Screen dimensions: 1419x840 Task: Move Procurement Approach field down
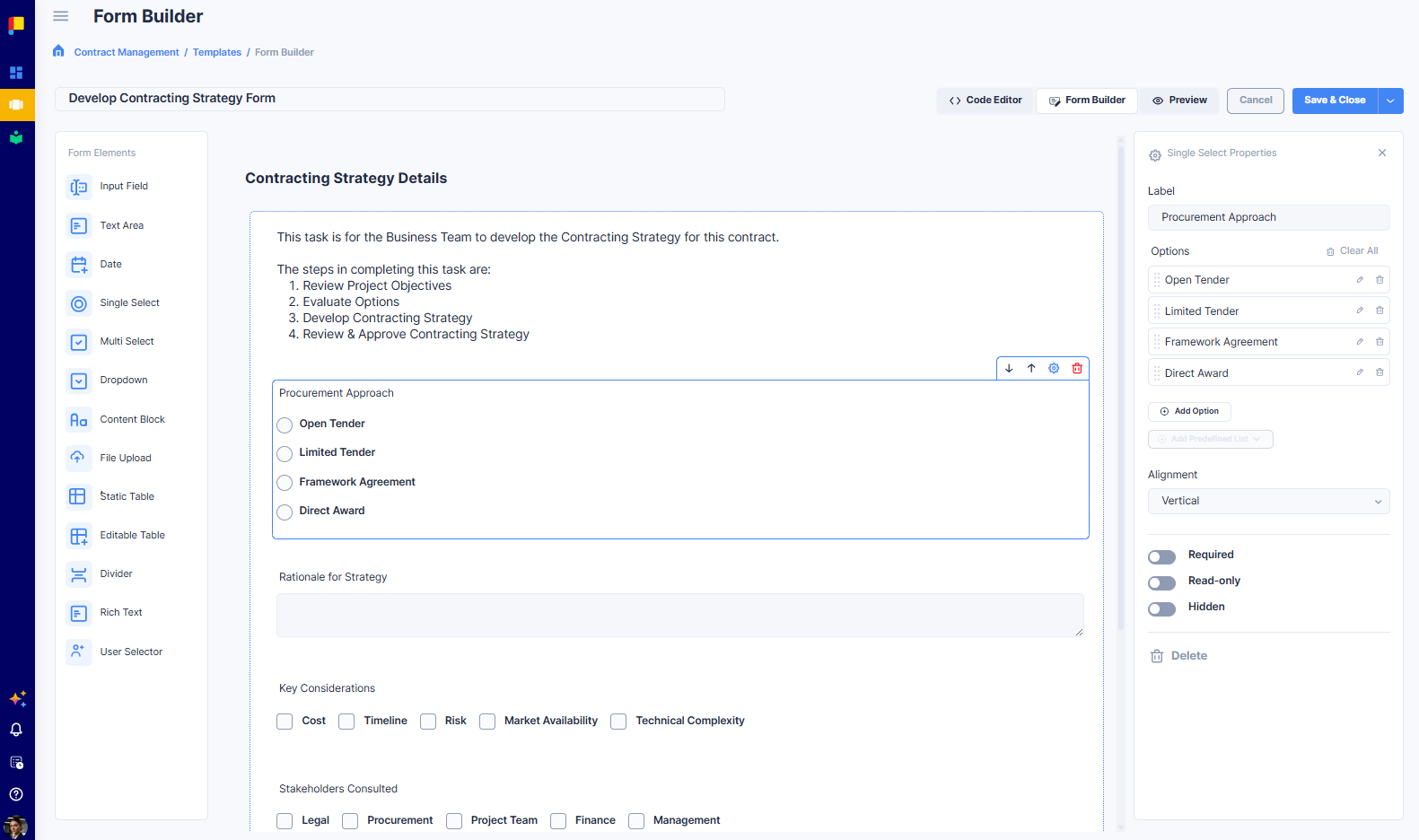coord(1009,368)
